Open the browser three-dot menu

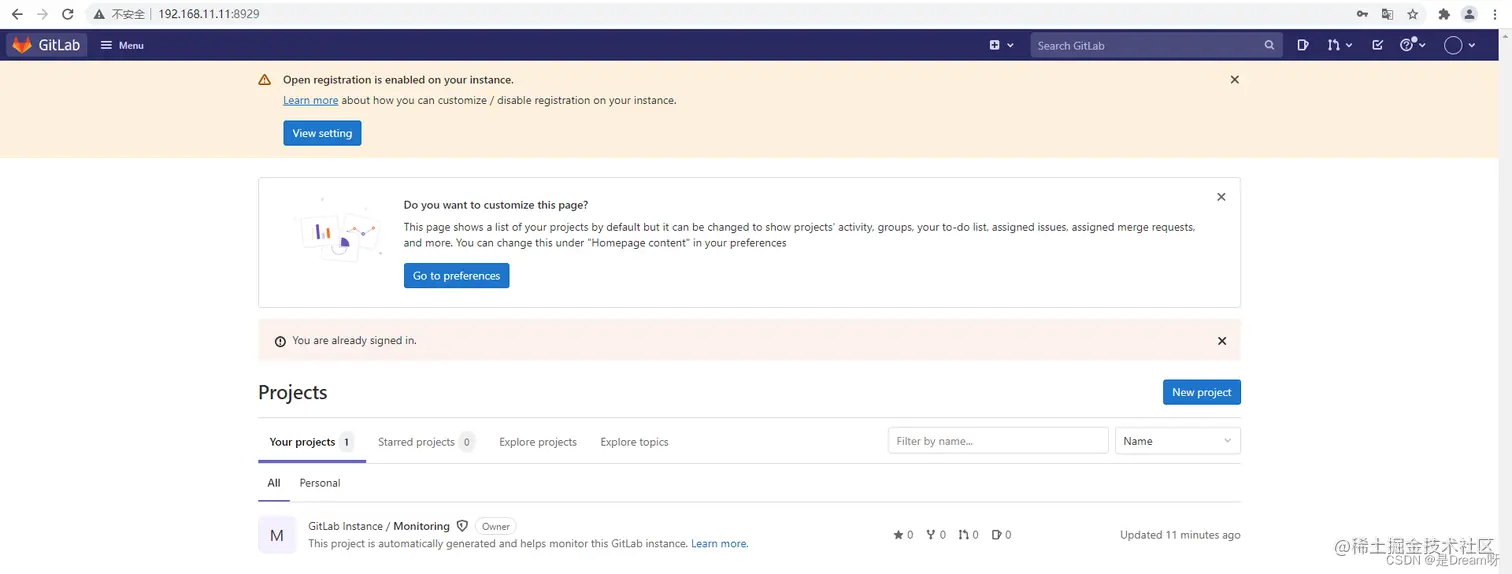1495,14
